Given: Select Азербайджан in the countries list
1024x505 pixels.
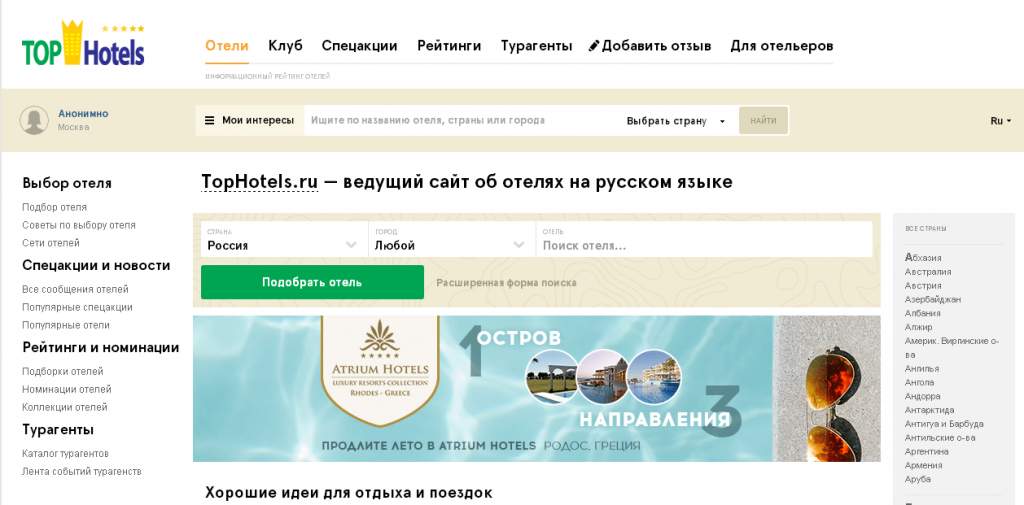Looking at the screenshot, I should [933, 299].
